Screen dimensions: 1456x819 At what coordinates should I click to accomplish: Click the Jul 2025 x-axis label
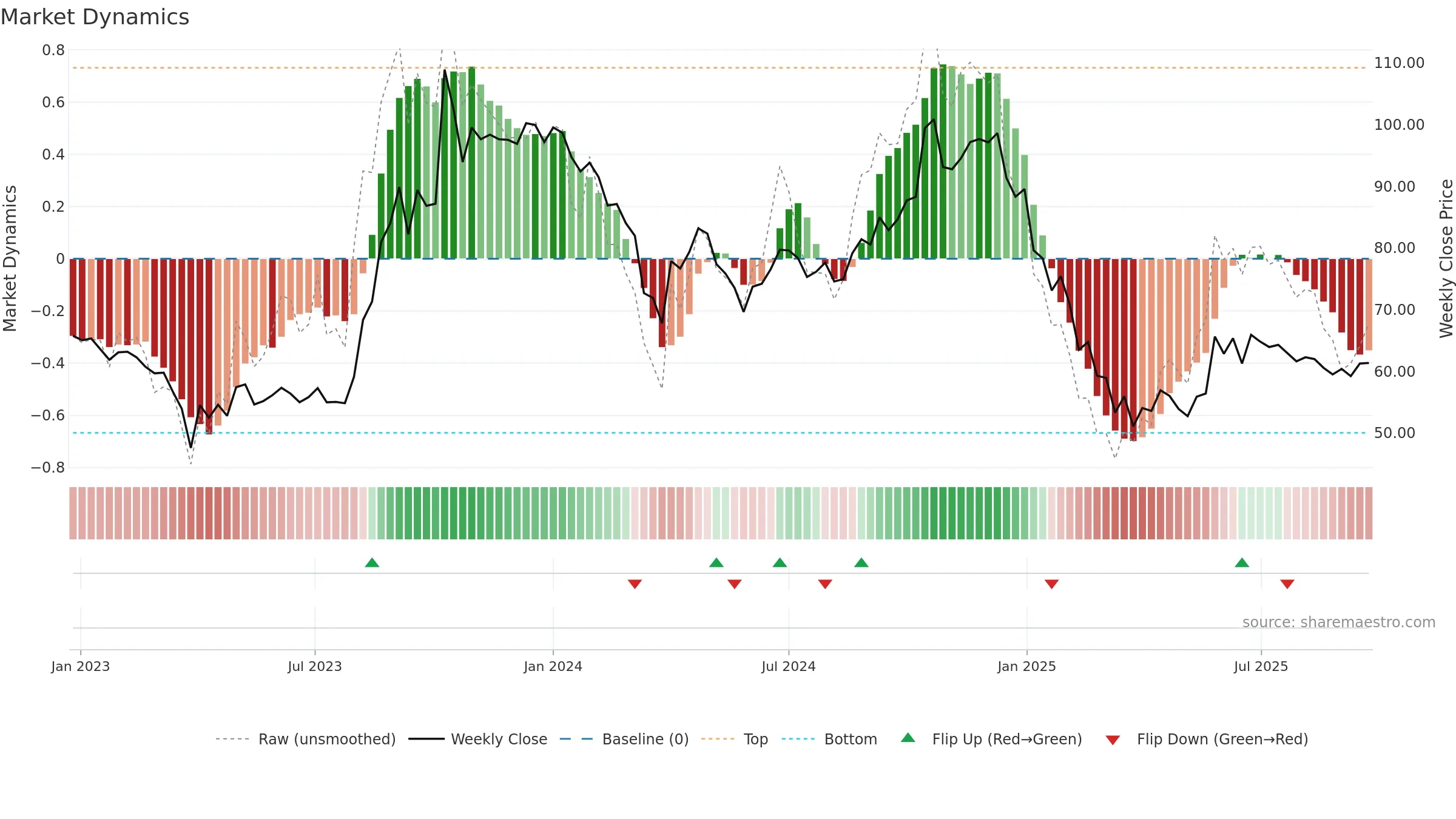coord(1261,666)
